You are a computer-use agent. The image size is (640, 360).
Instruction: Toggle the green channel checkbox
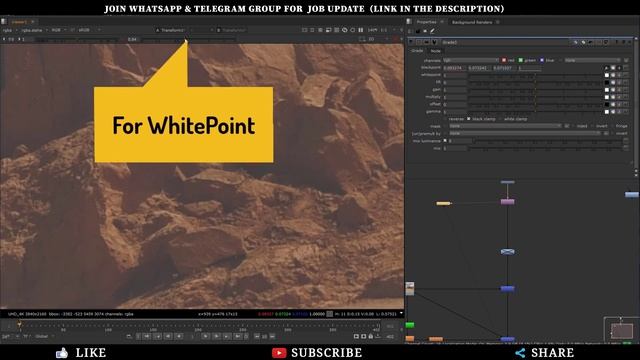520,60
